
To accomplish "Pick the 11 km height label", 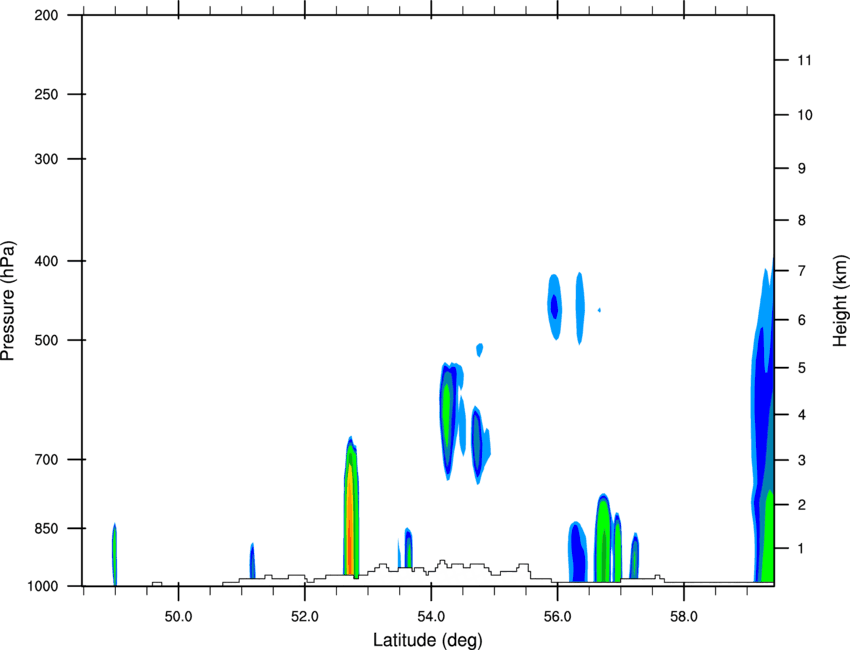I will click(x=804, y=60).
